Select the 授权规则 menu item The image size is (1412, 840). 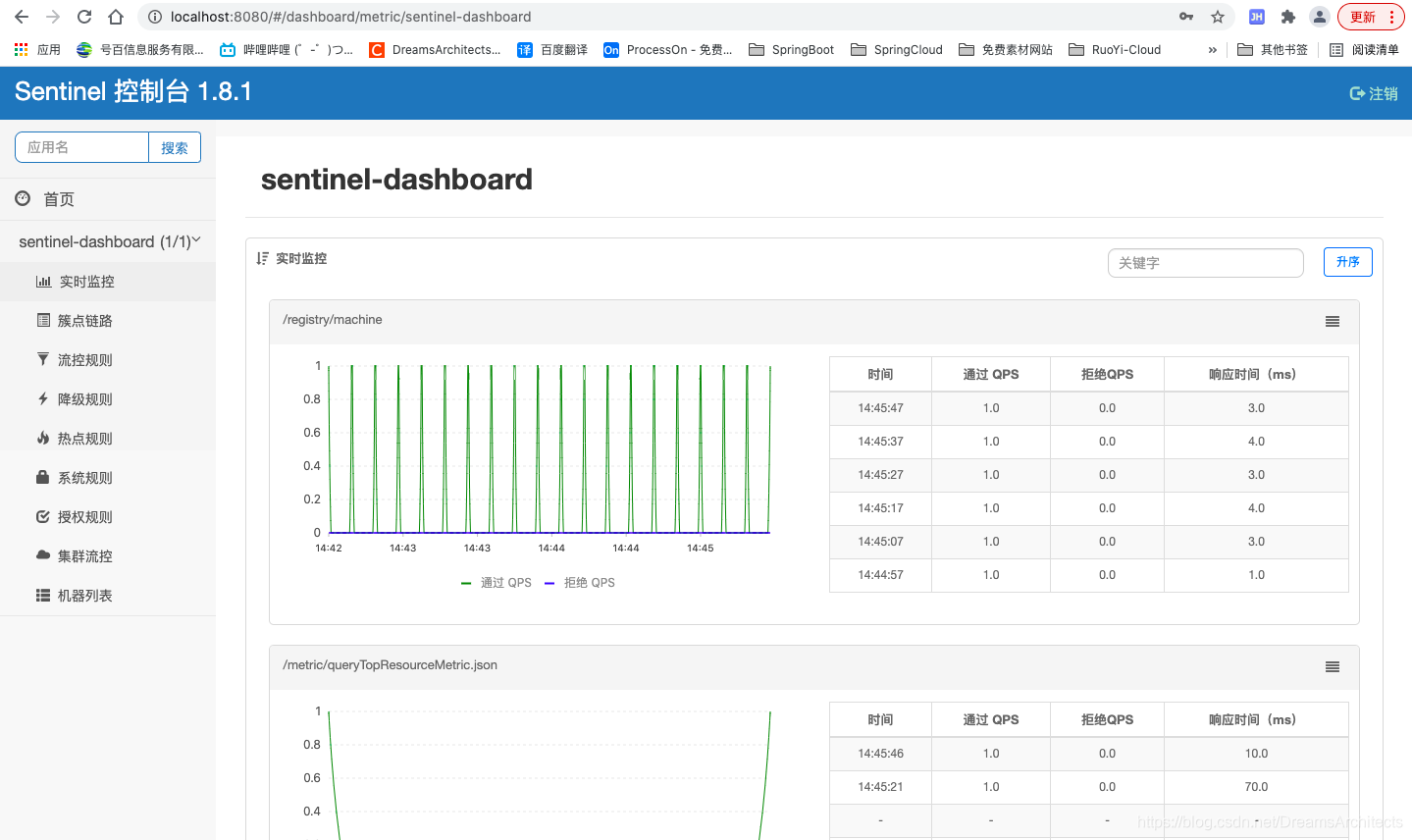[x=108, y=517]
